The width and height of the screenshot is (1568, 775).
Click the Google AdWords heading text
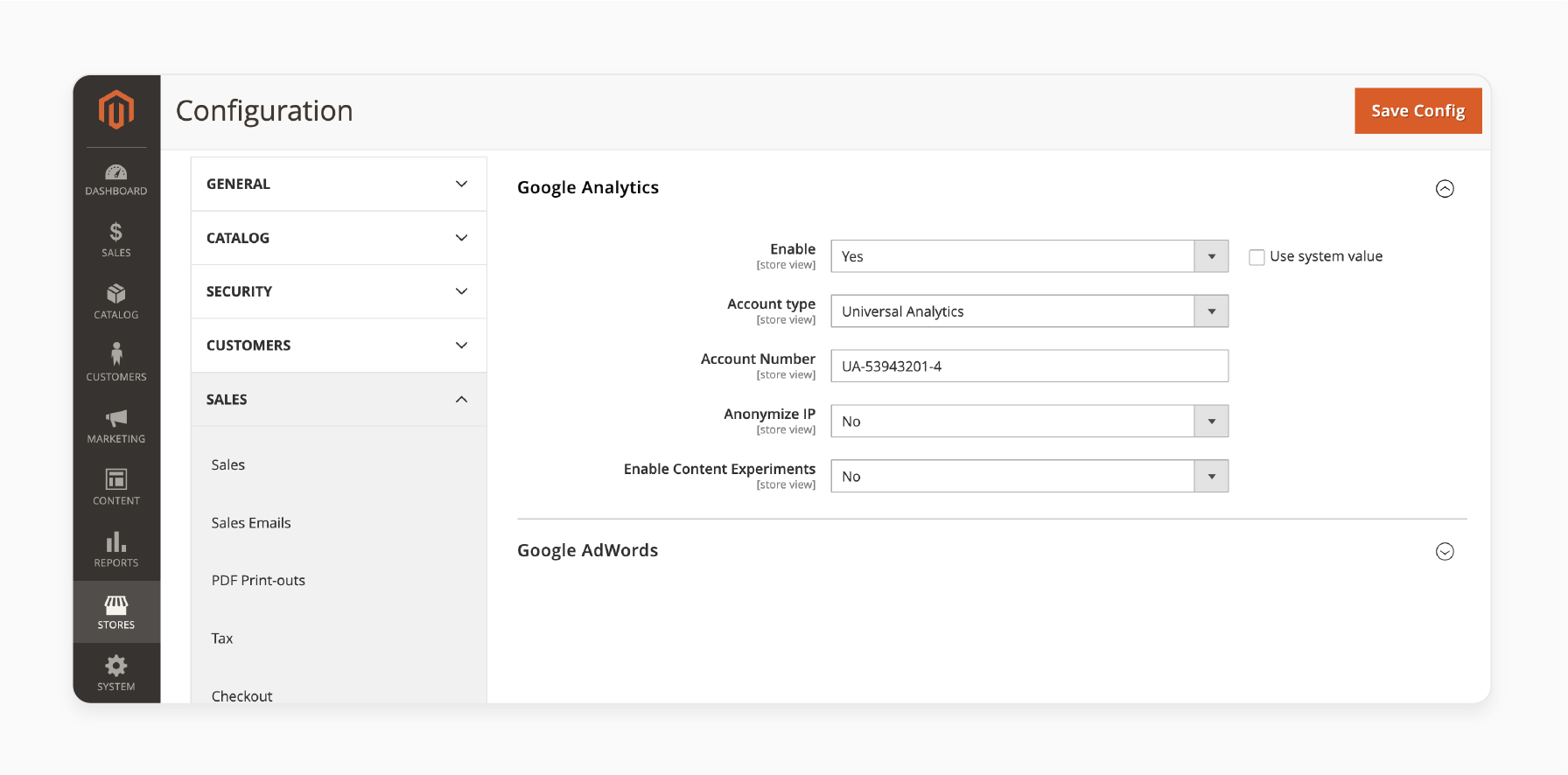point(588,551)
